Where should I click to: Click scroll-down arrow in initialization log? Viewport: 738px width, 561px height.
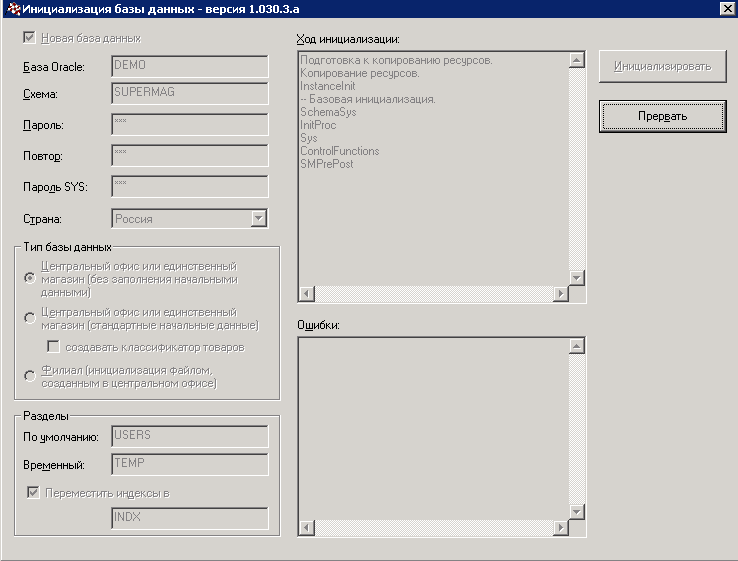(x=577, y=278)
